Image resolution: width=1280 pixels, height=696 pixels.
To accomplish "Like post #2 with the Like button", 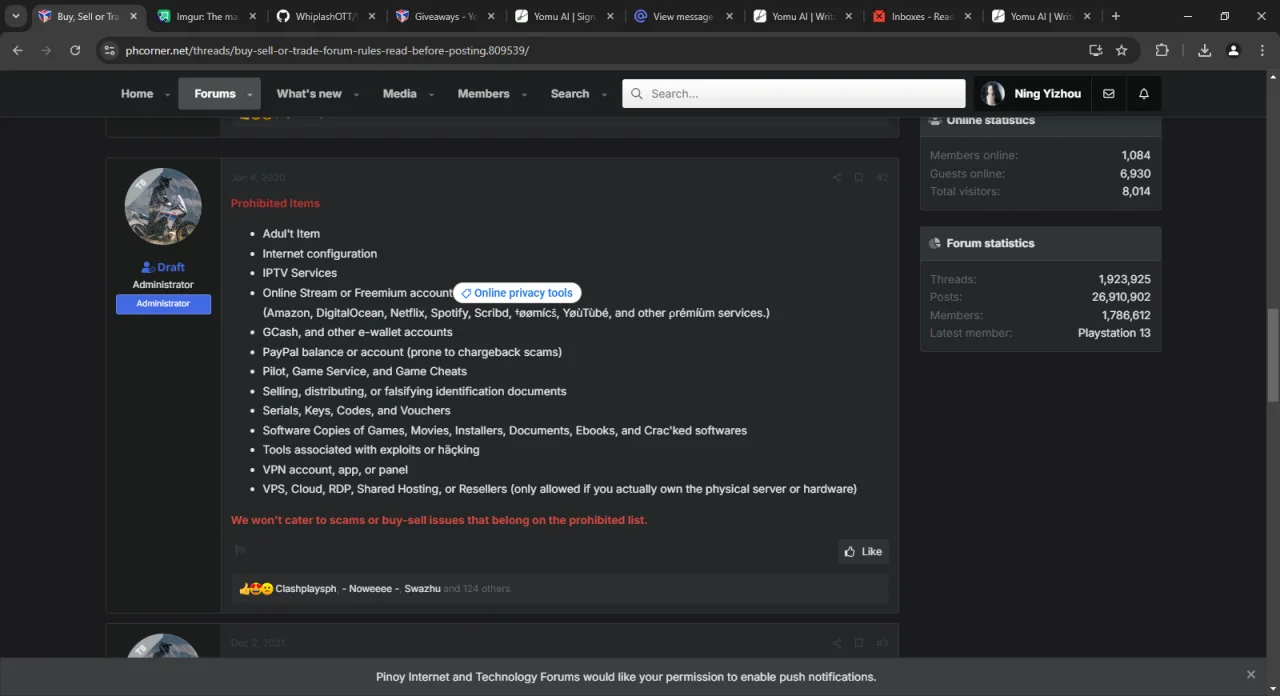I will click(x=863, y=551).
